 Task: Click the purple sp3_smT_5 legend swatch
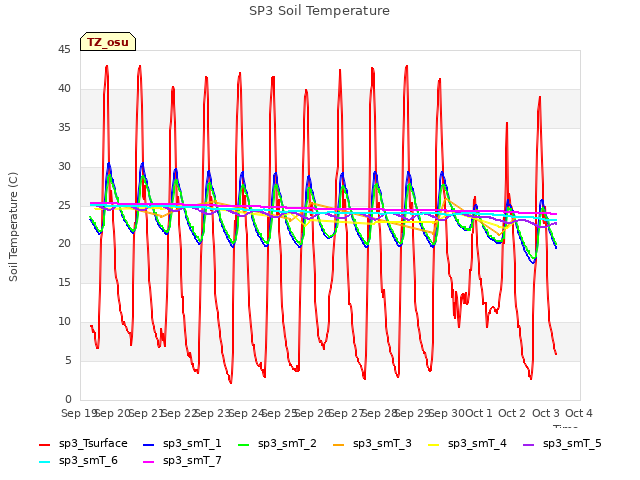tap(529, 444)
